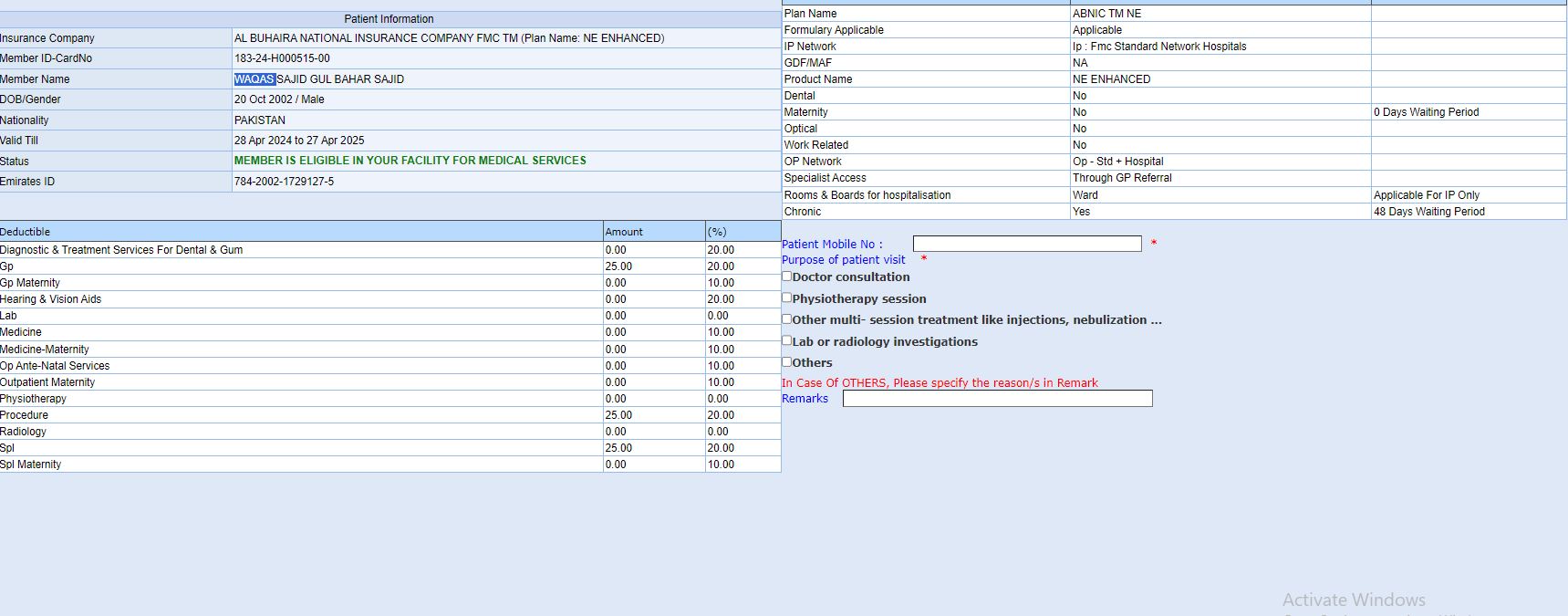Select the Hearing & Vision Aids row
The image size is (1568, 616).
click(51, 299)
